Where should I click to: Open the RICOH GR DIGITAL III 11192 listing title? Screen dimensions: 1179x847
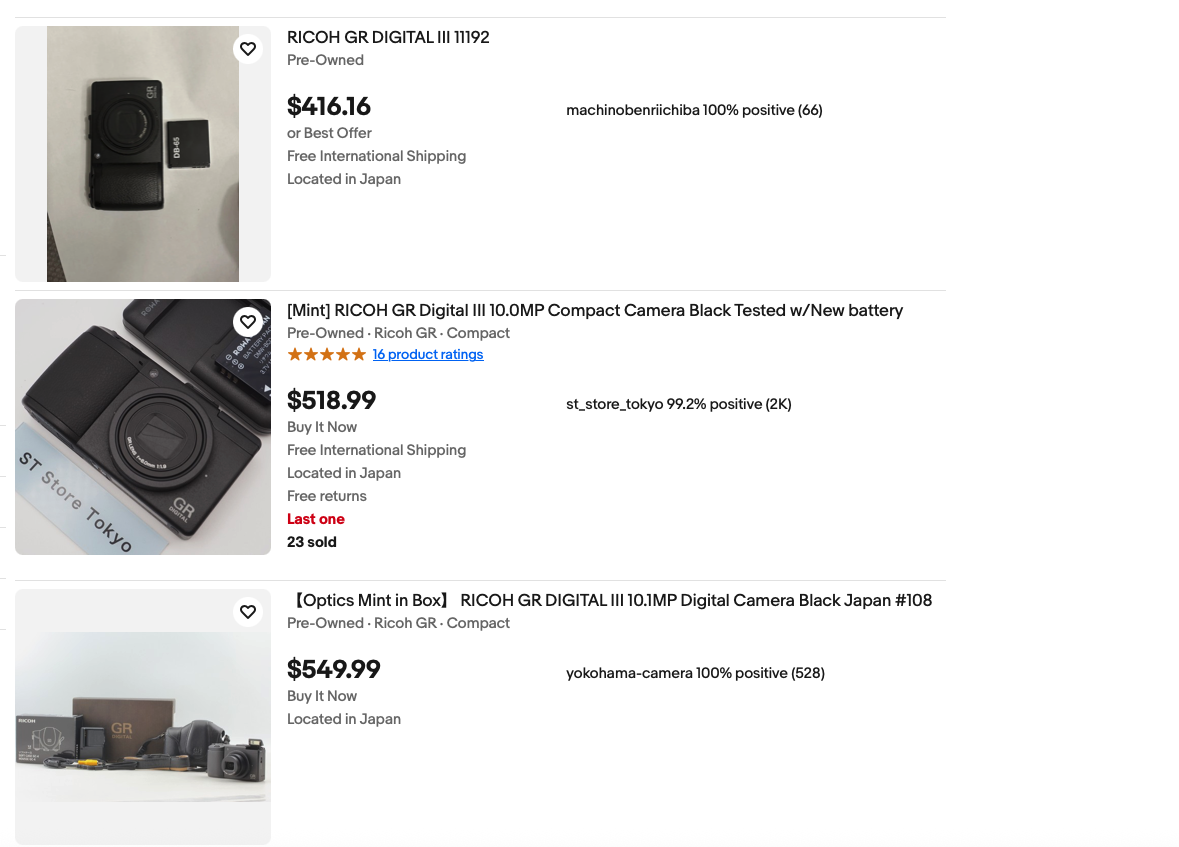click(x=388, y=38)
